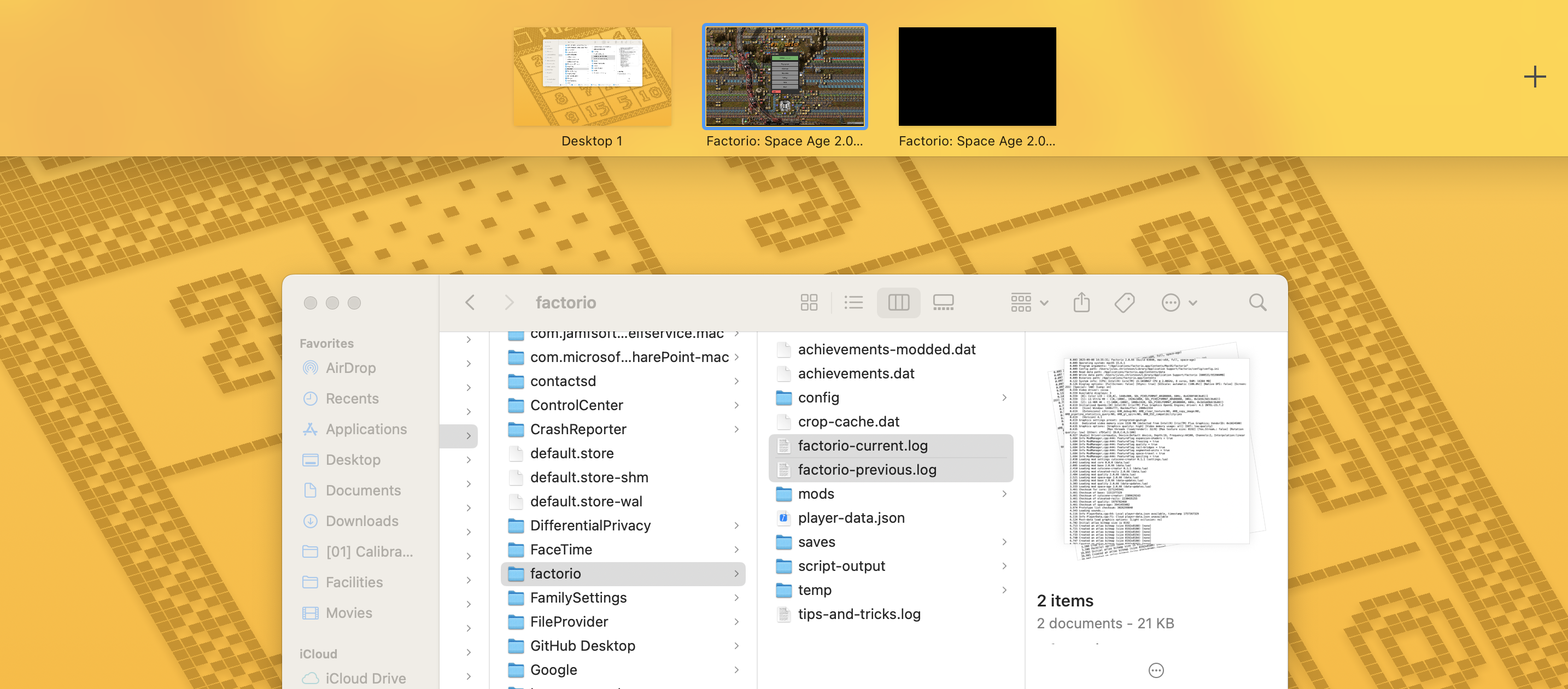This screenshot has height=689, width=1568.
Task: Open Documents in the sidebar
Action: pyautogui.click(x=352, y=490)
